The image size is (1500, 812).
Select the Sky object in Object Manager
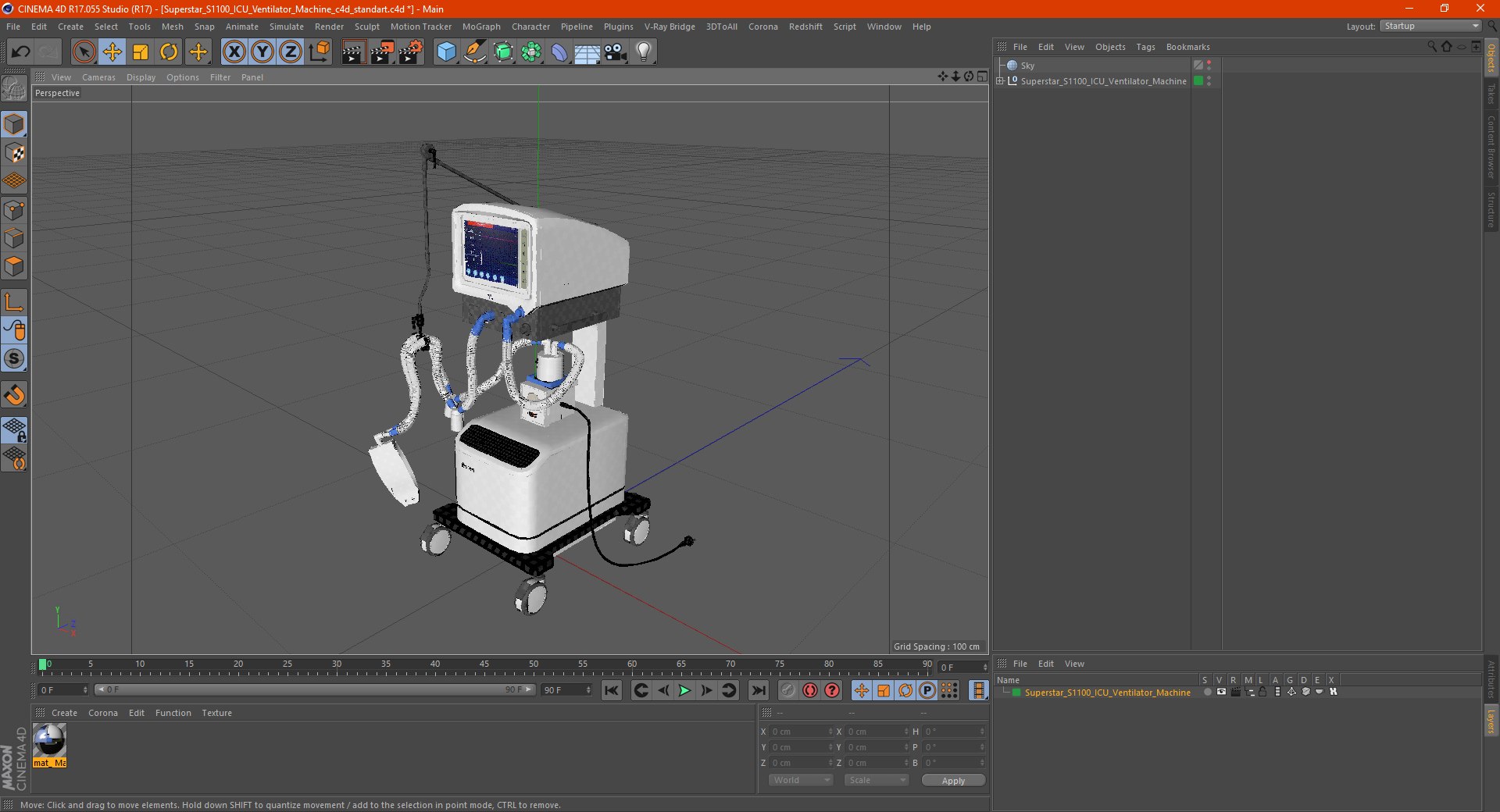[x=1027, y=66]
